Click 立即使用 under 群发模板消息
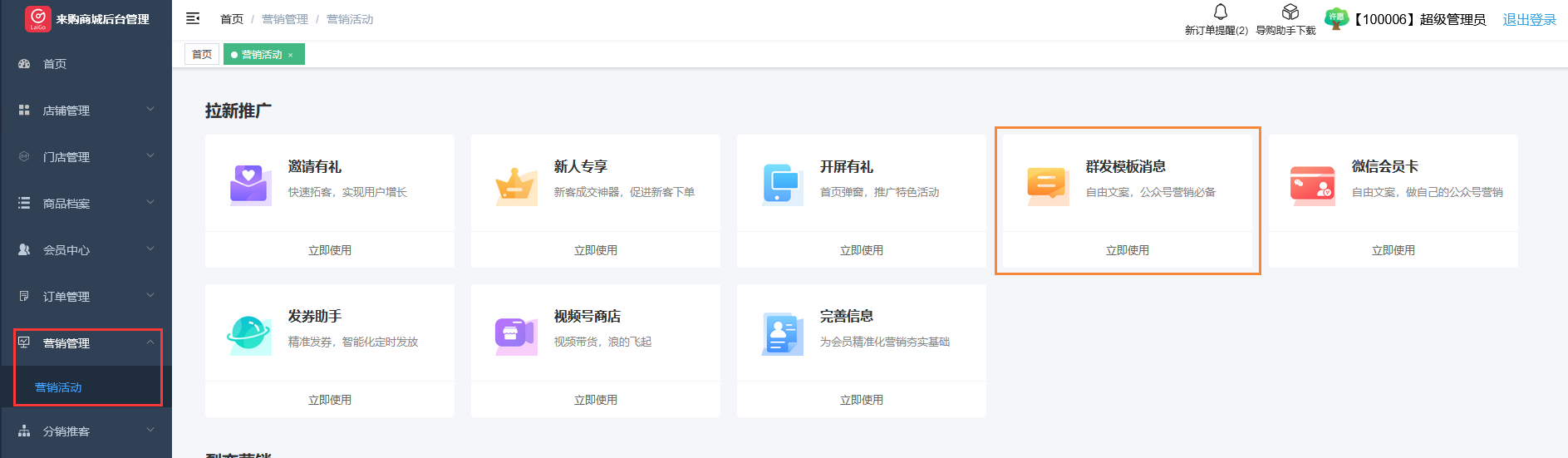Viewport: 1568px width, 458px height. (x=1128, y=250)
